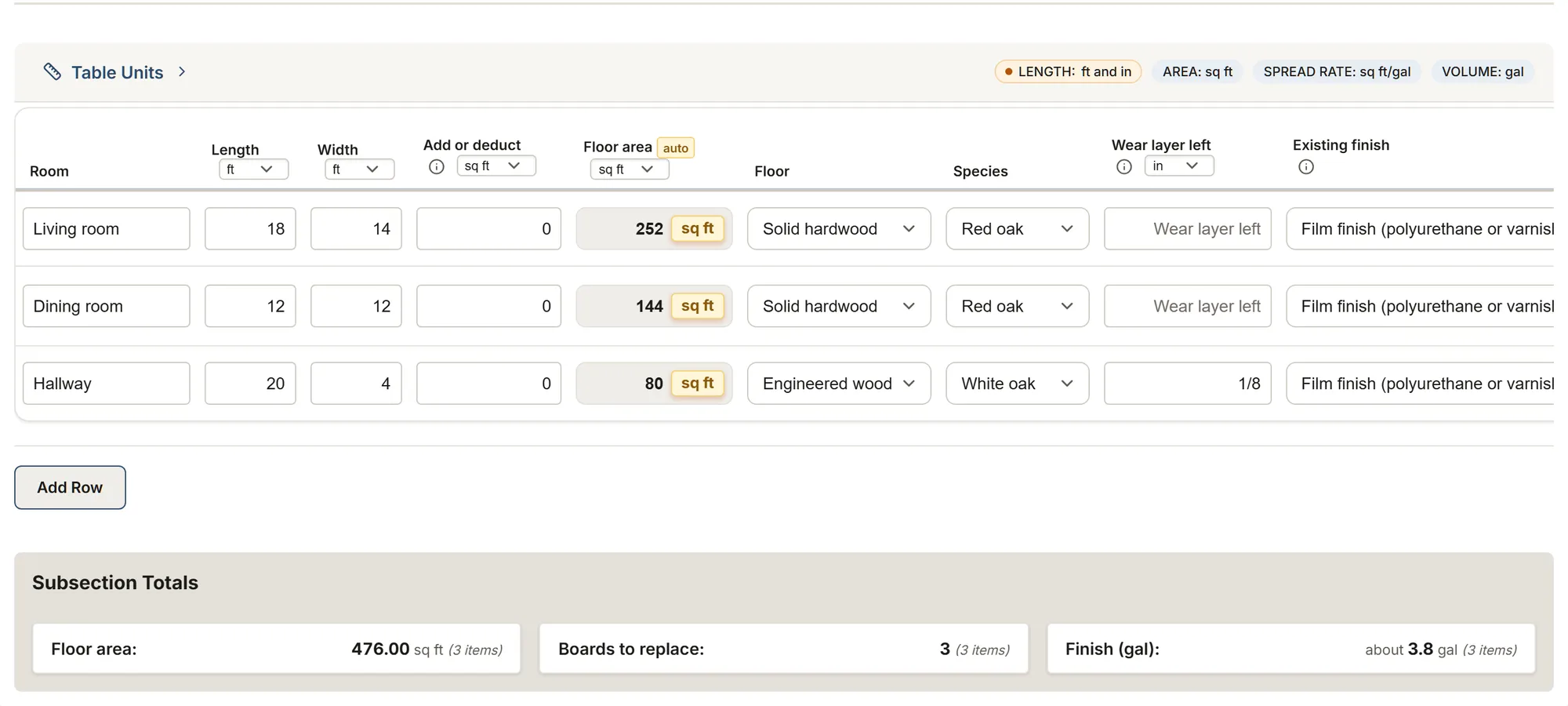Open Living room existing finish field
This screenshot has width=1568, height=706.
point(1421,228)
